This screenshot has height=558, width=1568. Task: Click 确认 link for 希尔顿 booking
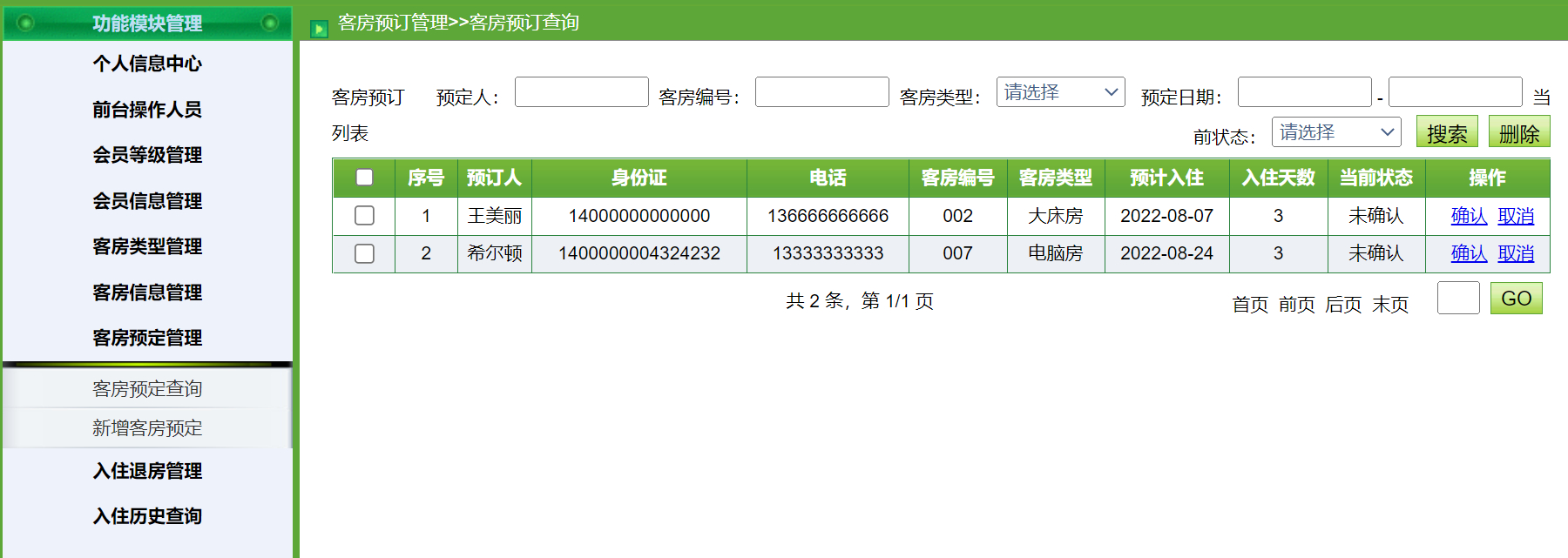1469,253
